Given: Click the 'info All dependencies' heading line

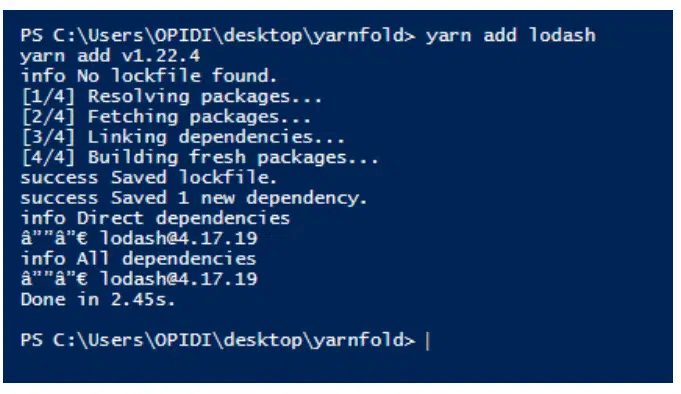Looking at the screenshot, I should coord(138,259).
